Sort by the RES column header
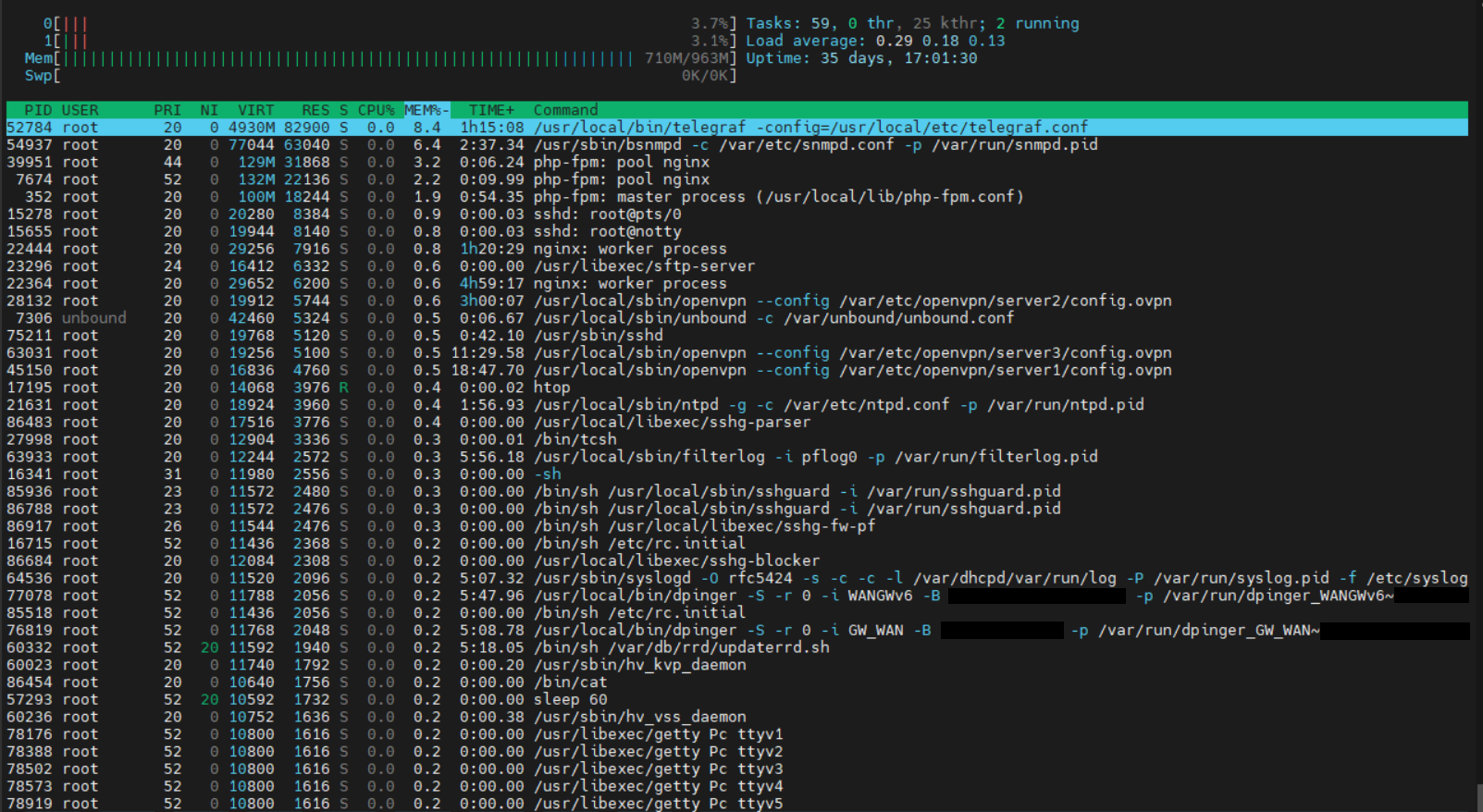The width and height of the screenshot is (1483, 812). (x=315, y=110)
